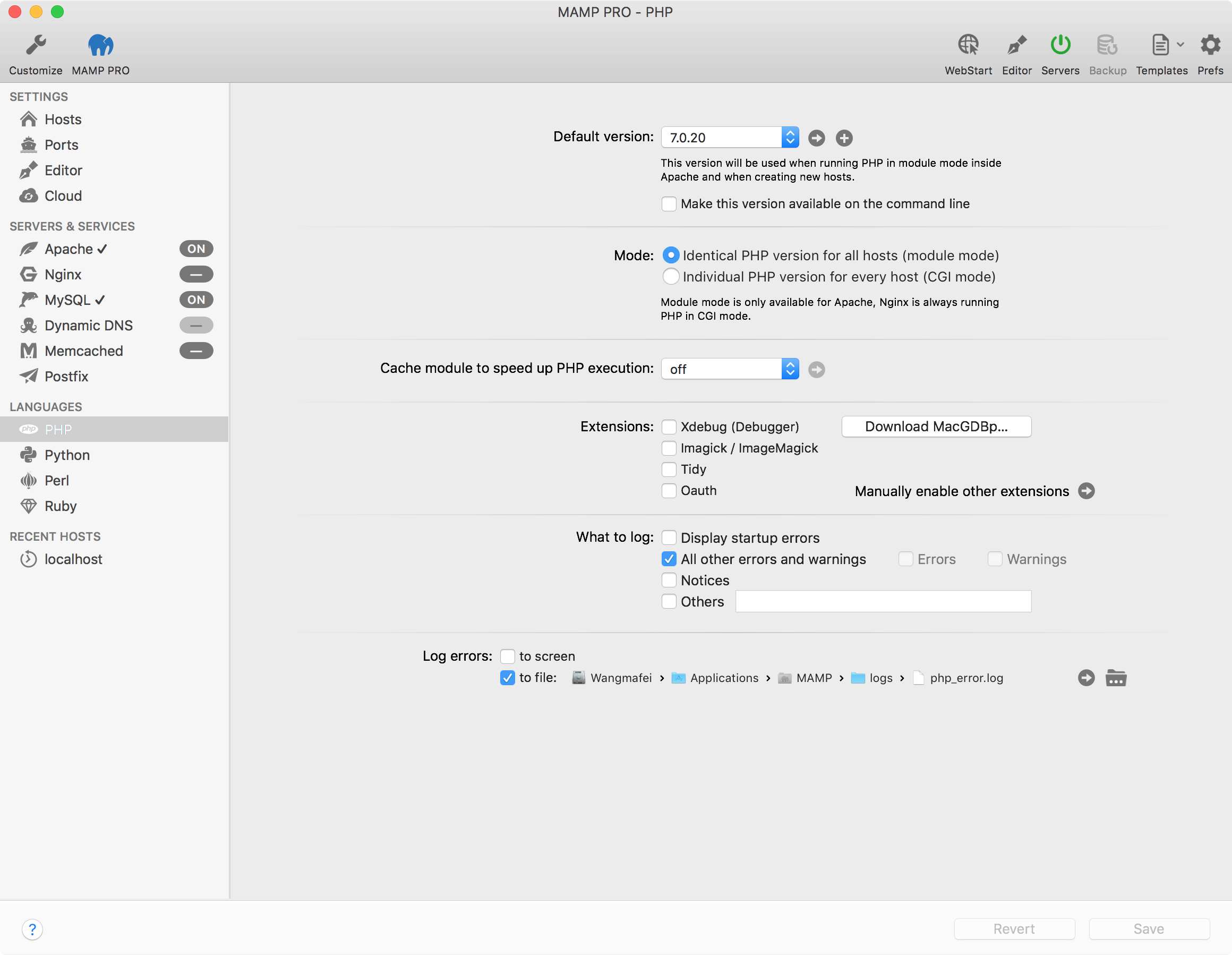Enable Make this version available on command line
The width and height of the screenshot is (1232, 955).
669,203
